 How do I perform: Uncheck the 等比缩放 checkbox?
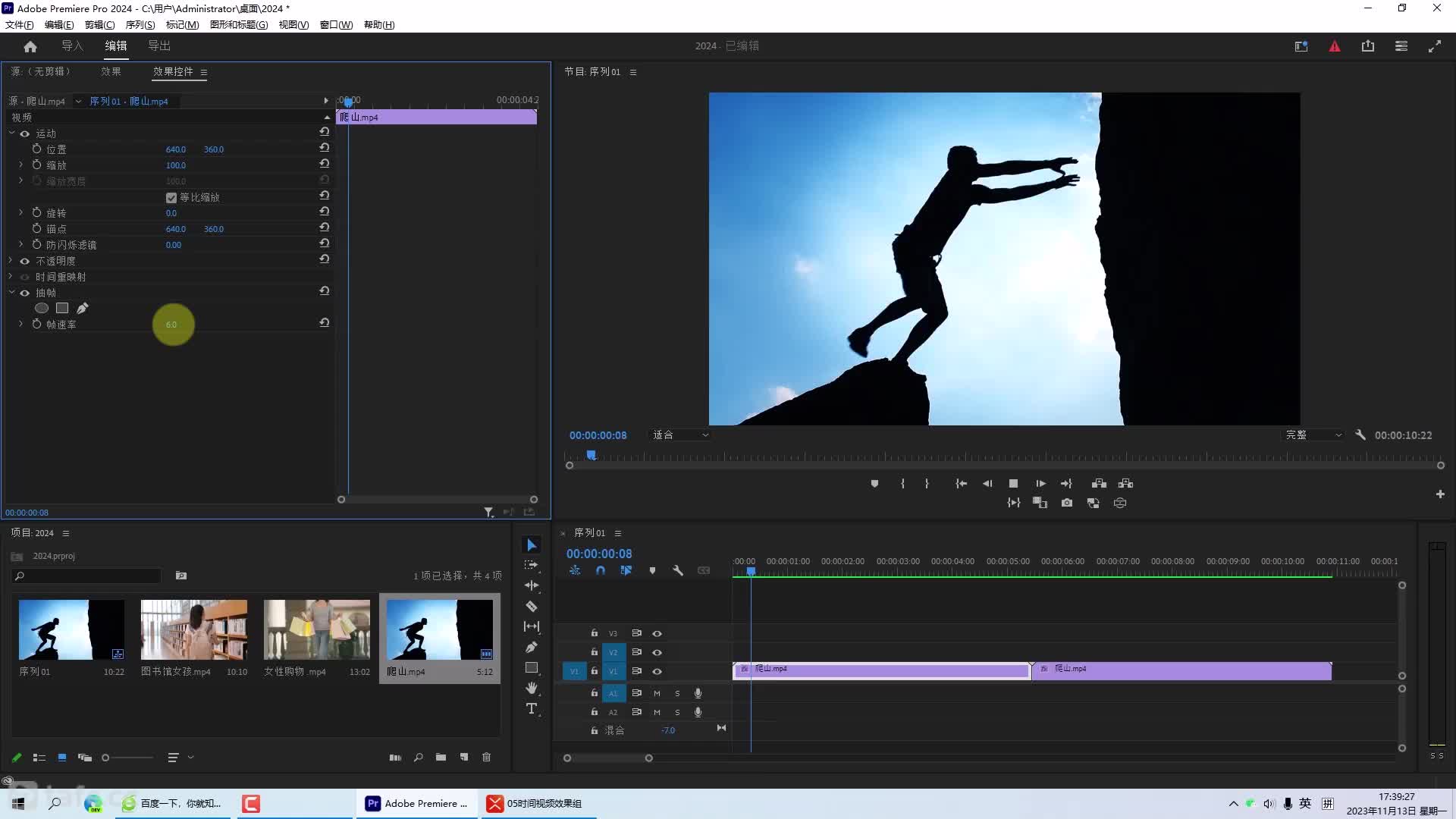point(171,197)
